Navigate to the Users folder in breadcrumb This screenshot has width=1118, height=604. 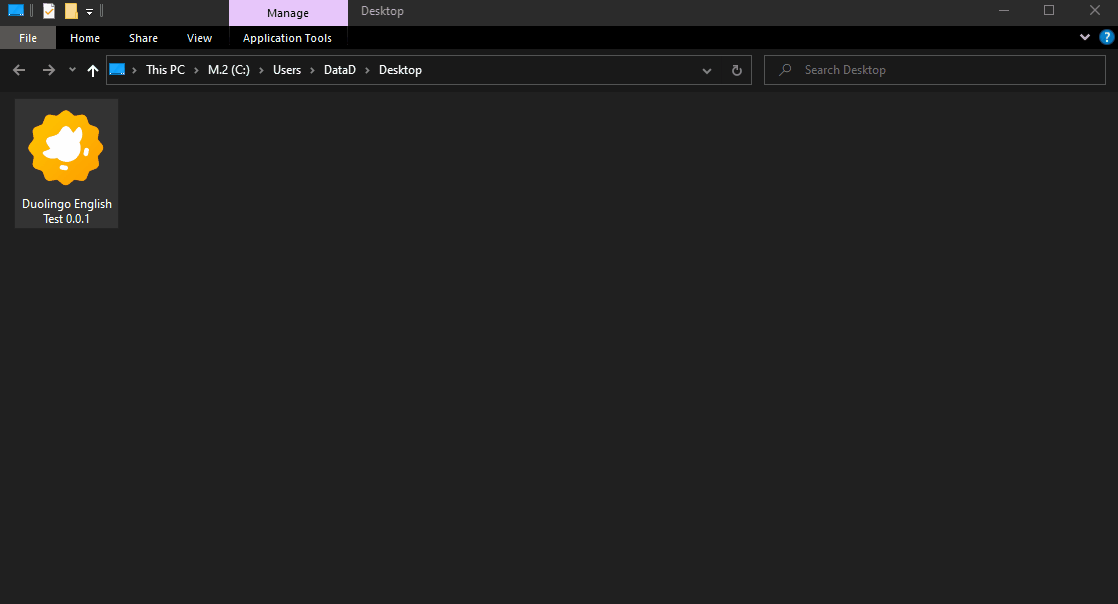point(287,70)
